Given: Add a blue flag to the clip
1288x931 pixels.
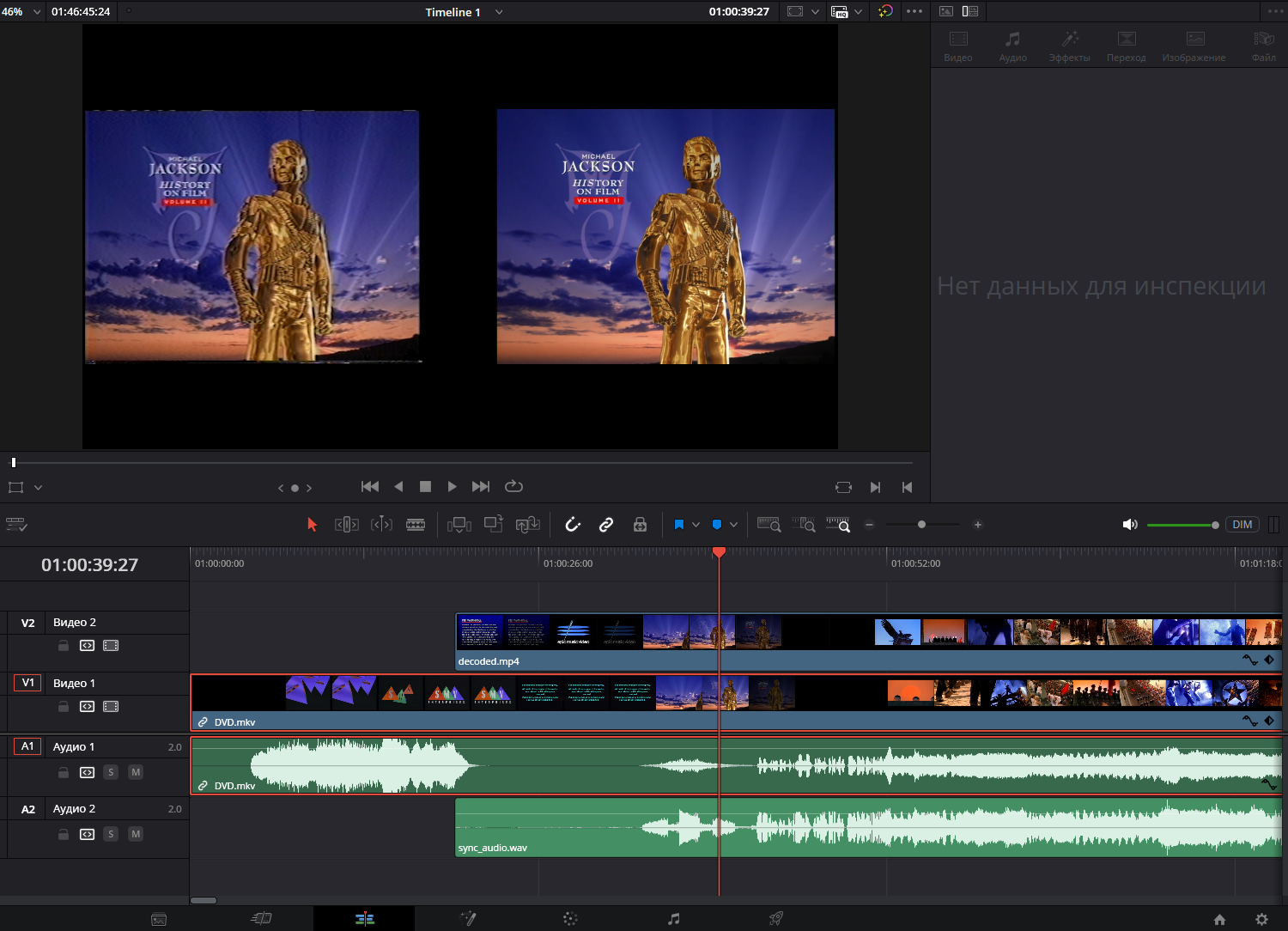Looking at the screenshot, I should point(718,524).
